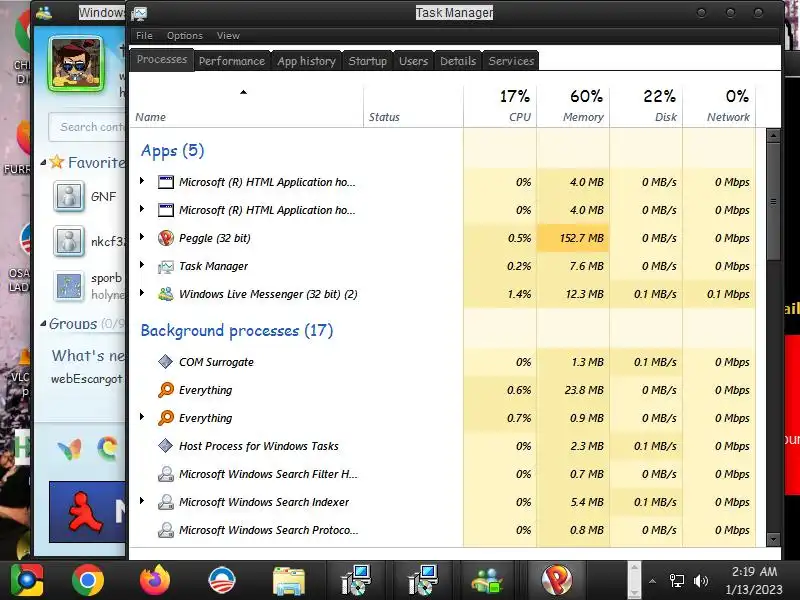Click the process list scroll down arrow
This screenshot has width=800, height=600.
pos(773,539)
